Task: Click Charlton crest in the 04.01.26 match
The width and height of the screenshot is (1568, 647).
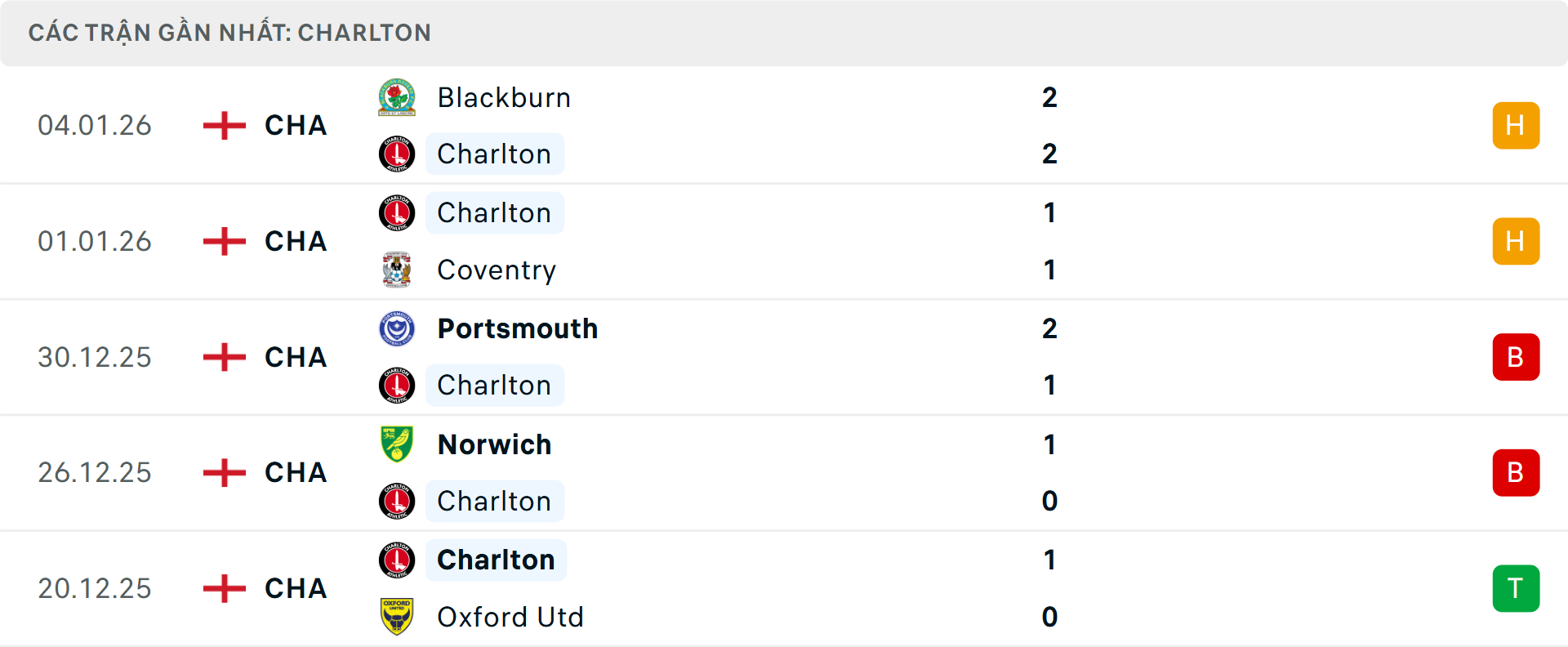Action: point(397,154)
